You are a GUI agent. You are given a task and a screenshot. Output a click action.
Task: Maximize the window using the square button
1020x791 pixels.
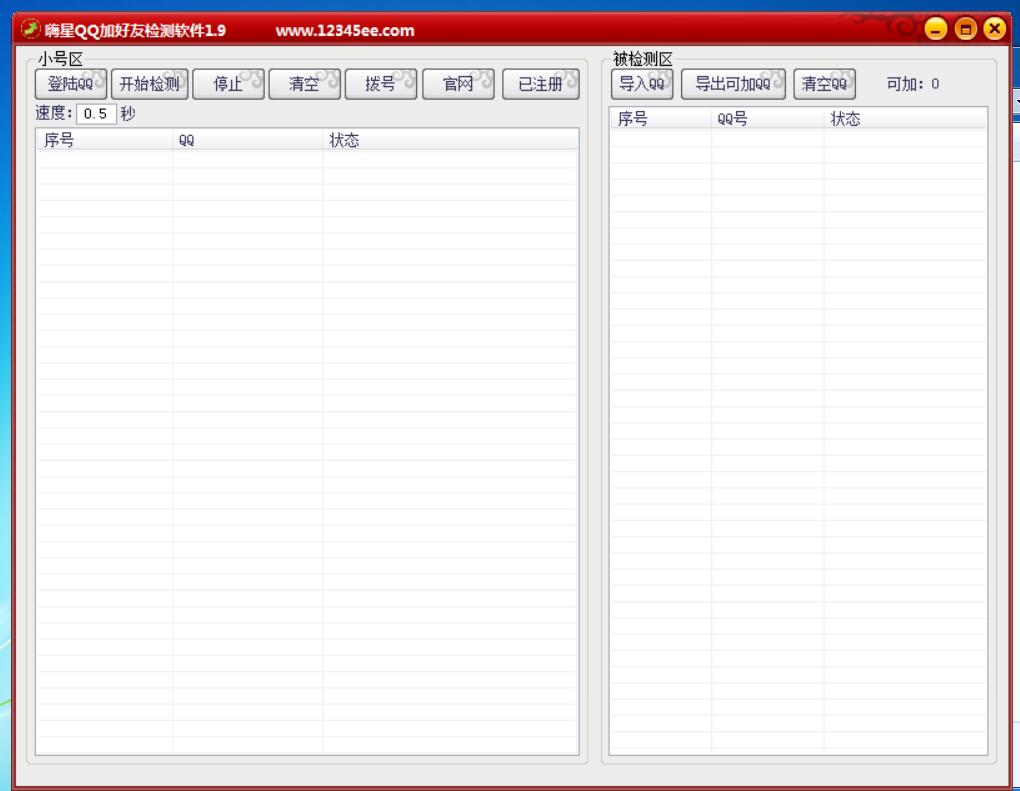coord(965,29)
